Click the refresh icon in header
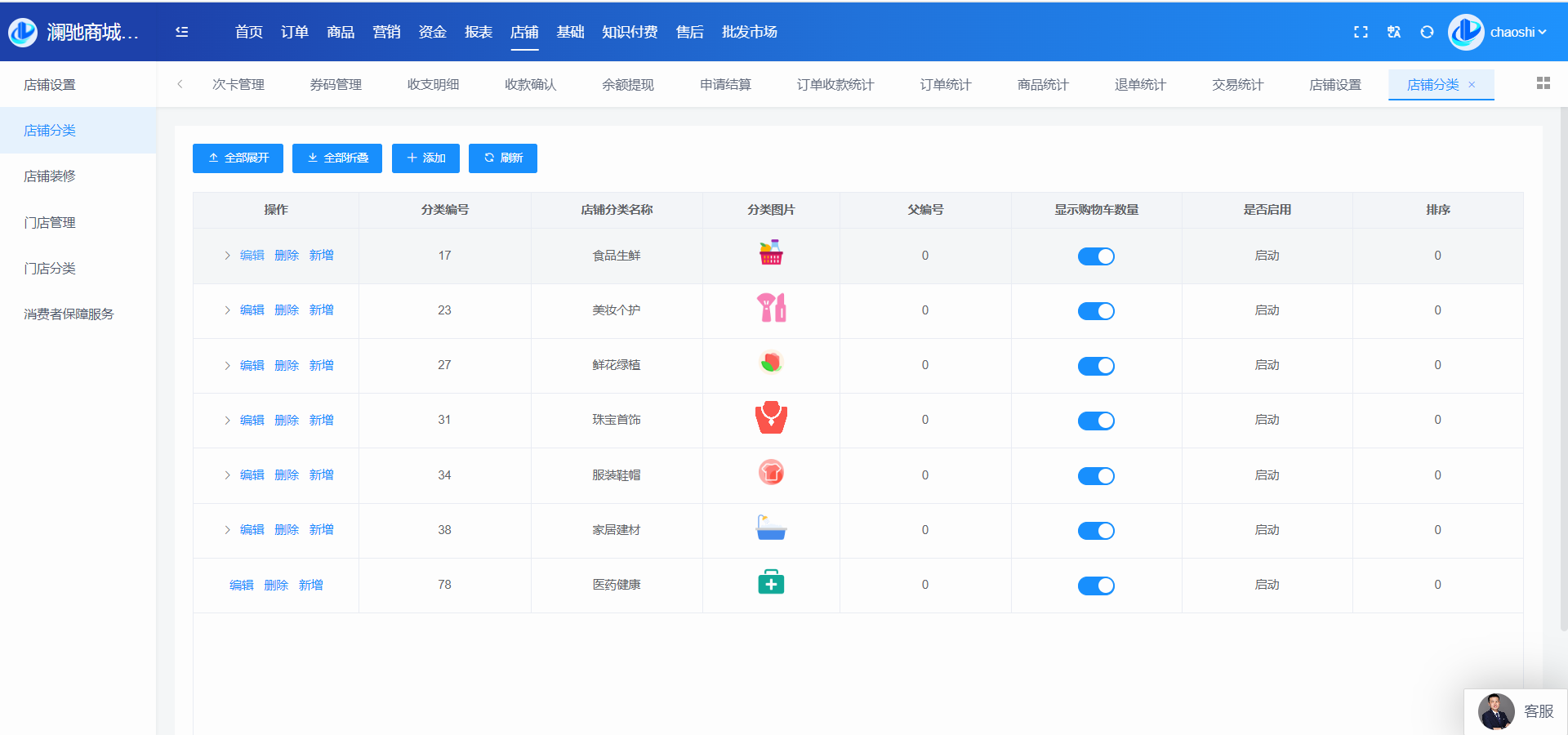The image size is (1568, 735). coord(1427,32)
